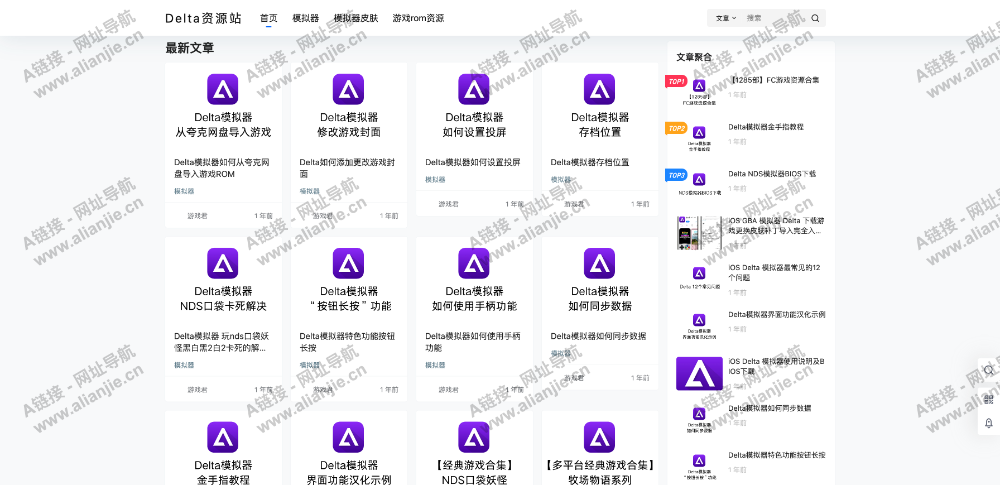This screenshot has height=485, width=1000.
Task: Open sidebar thumbnail for Delta NDS模拟器BIOS下载
Action: pyautogui.click(x=699, y=184)
